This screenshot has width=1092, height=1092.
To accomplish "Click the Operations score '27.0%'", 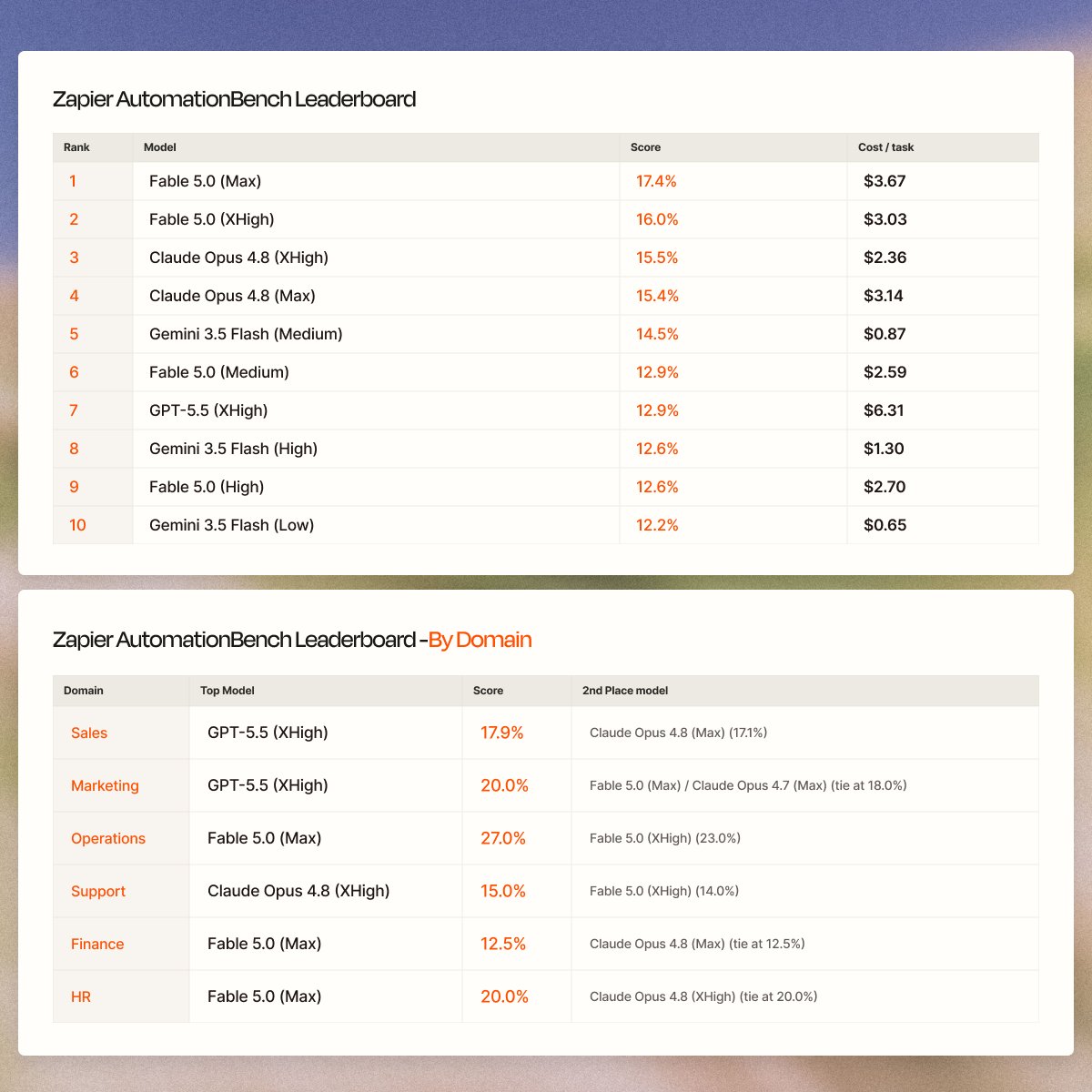I will [x=503, y=838].
